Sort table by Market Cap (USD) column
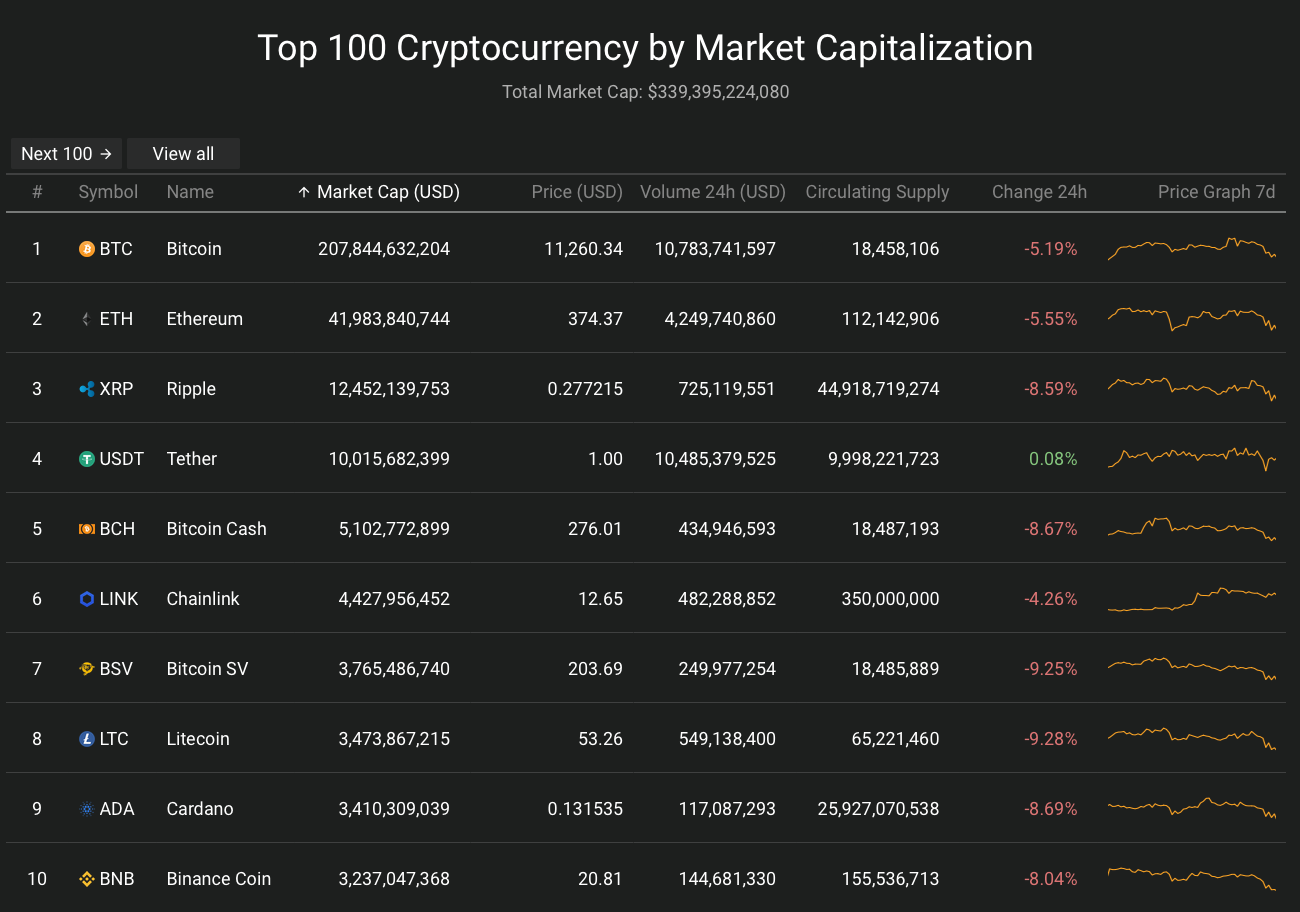The image size is (1300, 912). (387, 192)
